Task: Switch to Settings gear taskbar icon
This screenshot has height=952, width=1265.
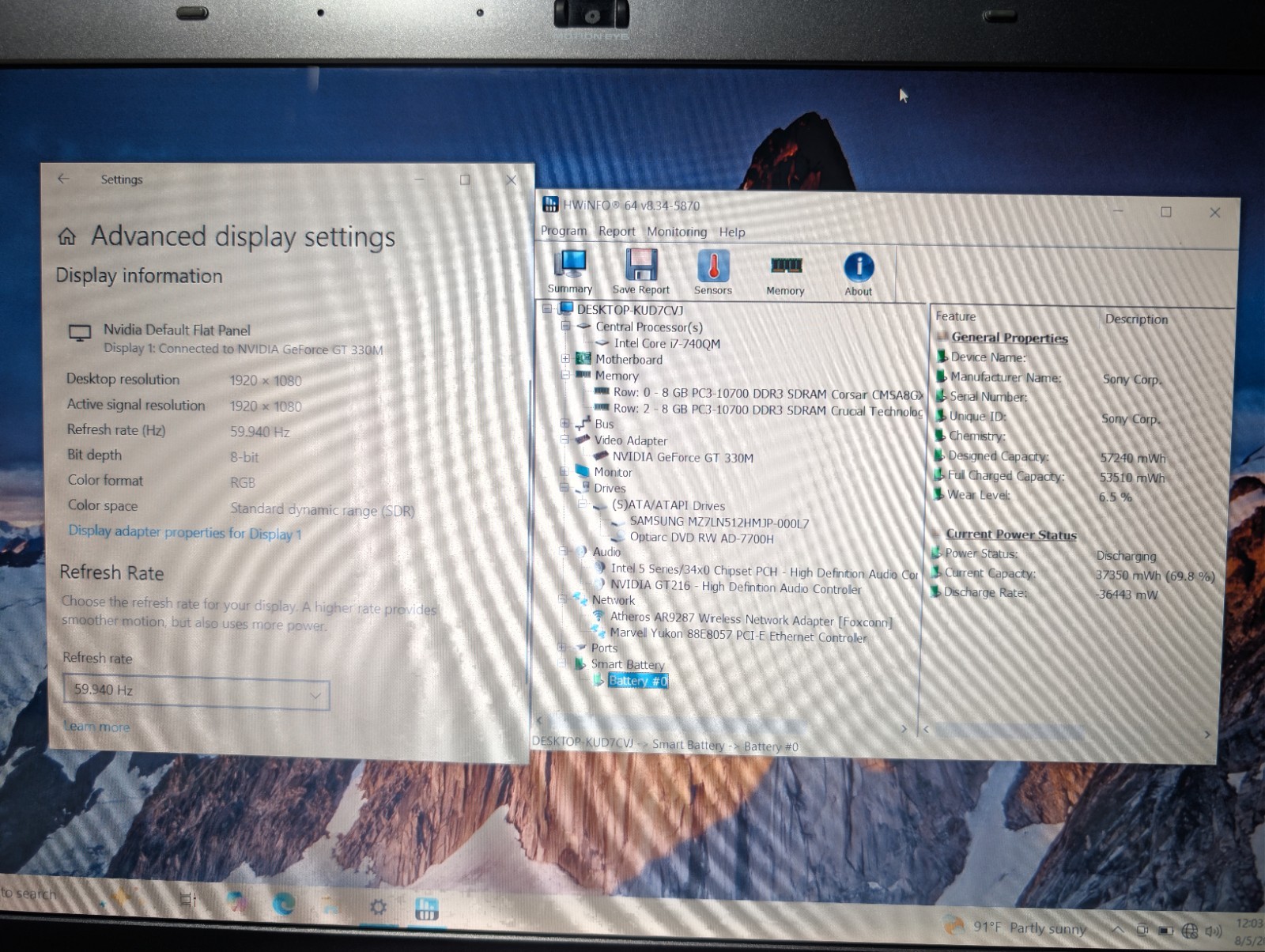Action: tap(379, 906)
